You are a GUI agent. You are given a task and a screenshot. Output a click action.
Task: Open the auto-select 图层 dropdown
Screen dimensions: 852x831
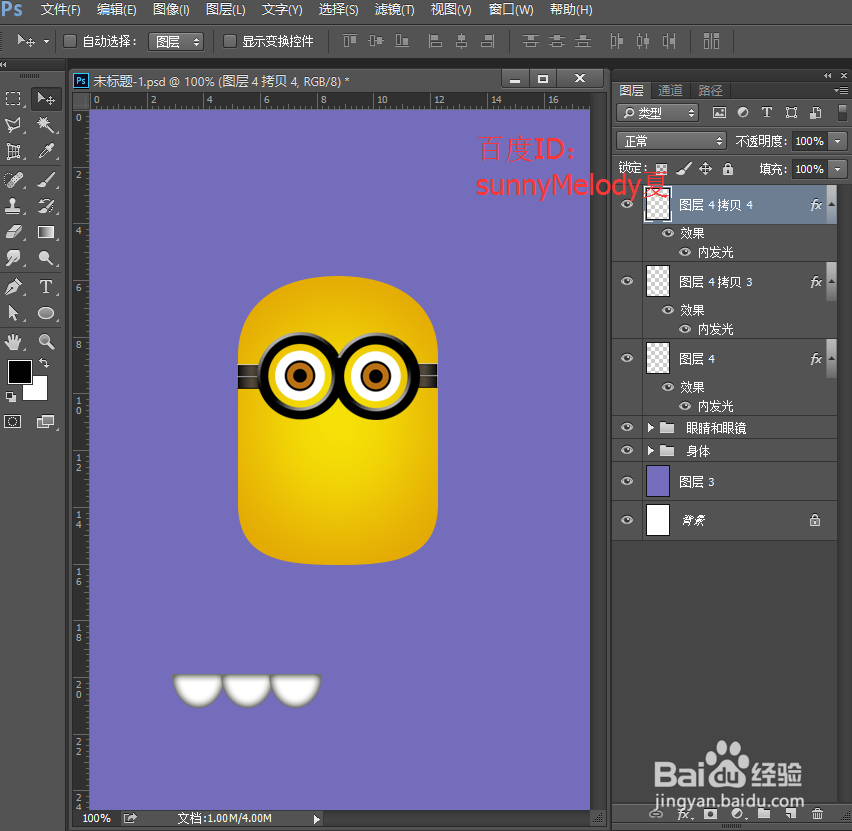point(176,42)
